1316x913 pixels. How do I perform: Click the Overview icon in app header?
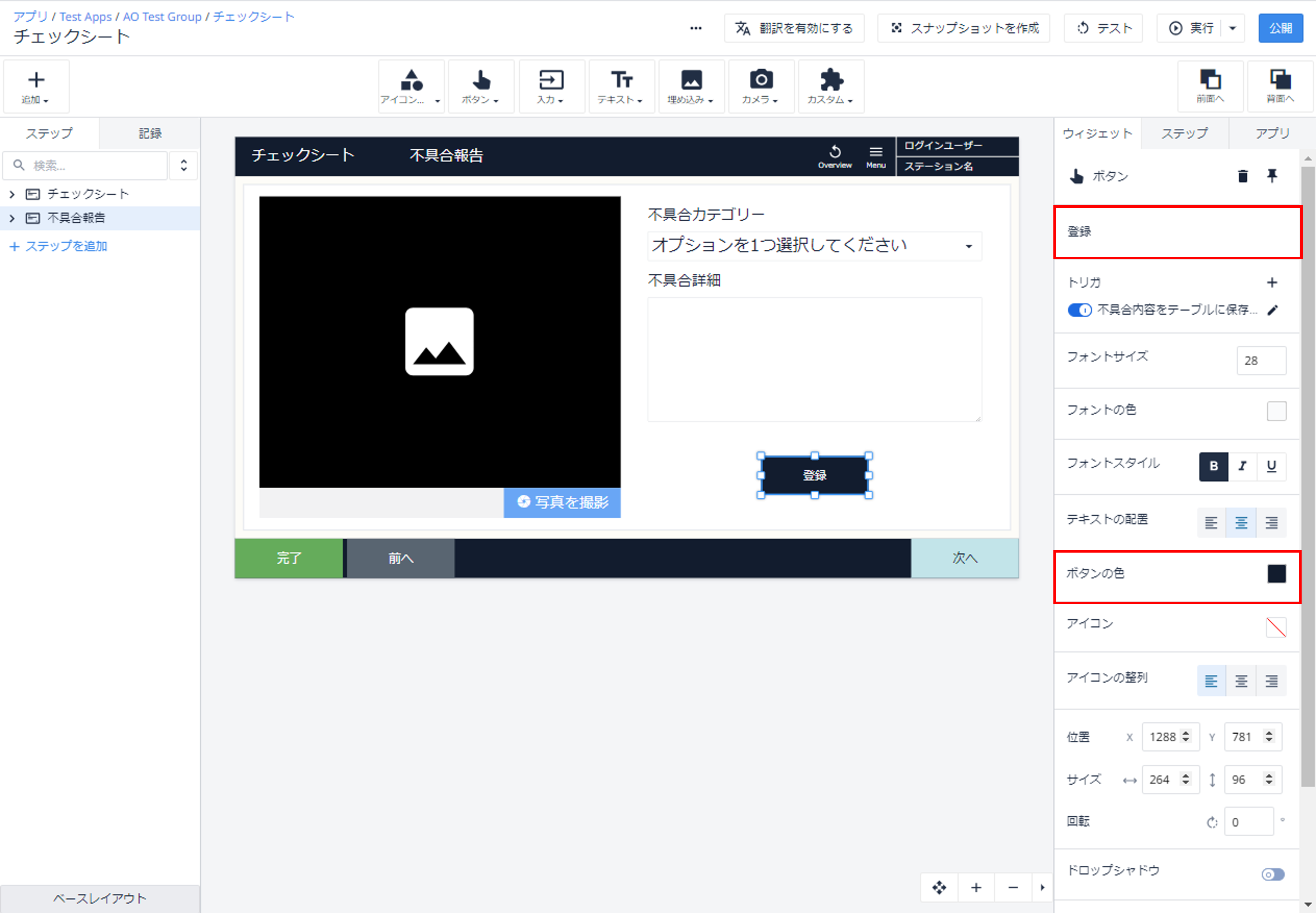click(835, 156)
